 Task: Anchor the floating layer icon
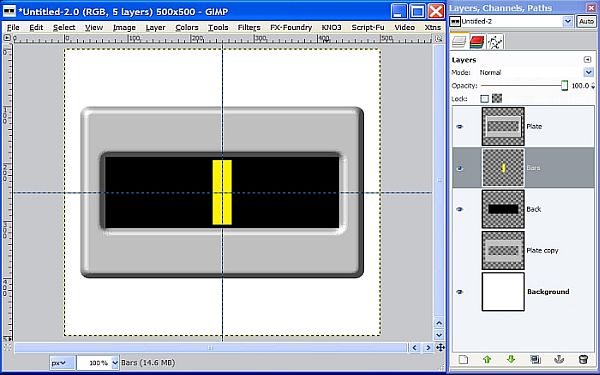pyautogui.click(x=559, y=359)
